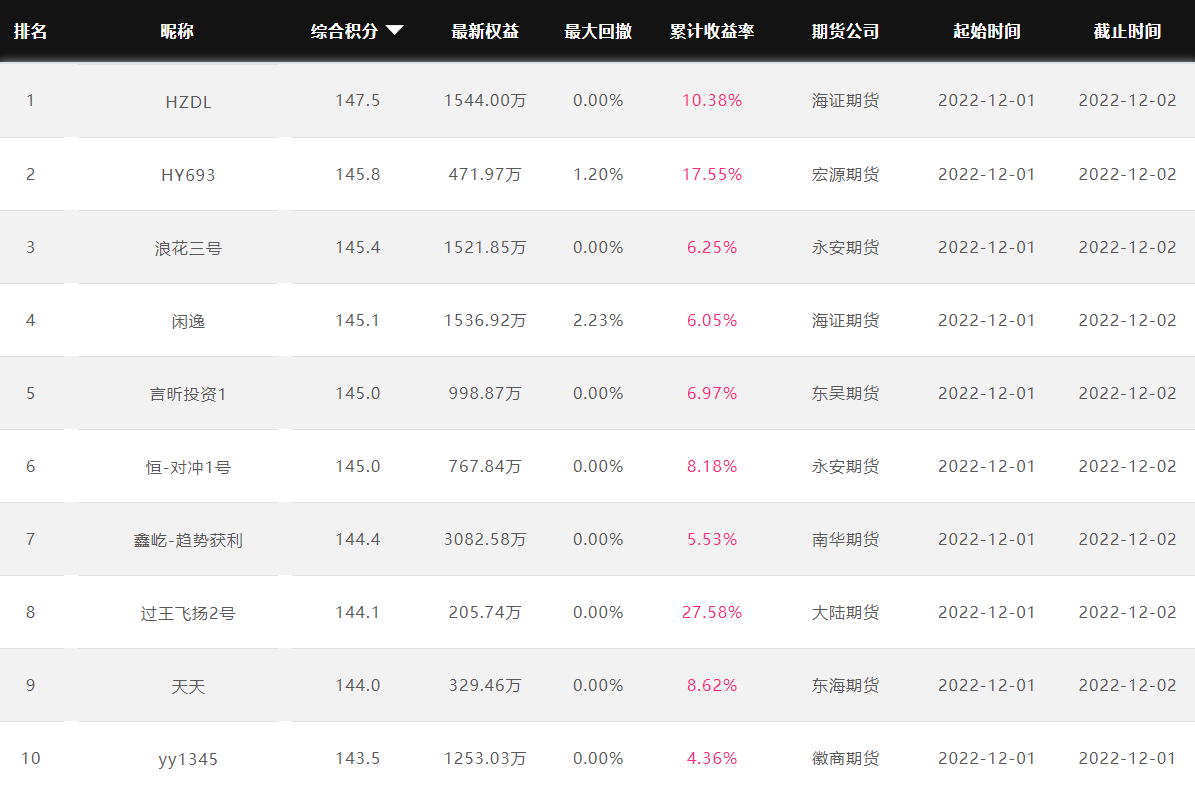
Task: Select equity value 1536.92万
Action: [x=485, y=320]
